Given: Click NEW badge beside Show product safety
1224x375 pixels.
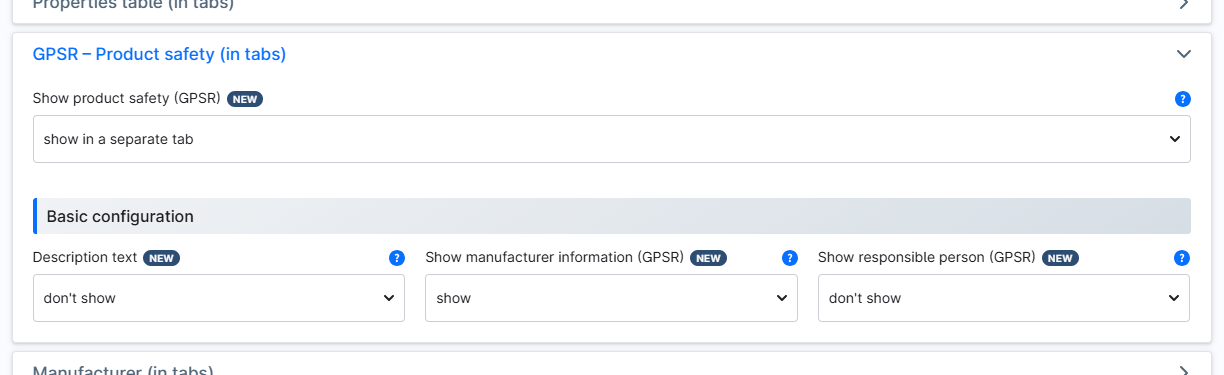Looking at the screenshot, I should point(245,99).
